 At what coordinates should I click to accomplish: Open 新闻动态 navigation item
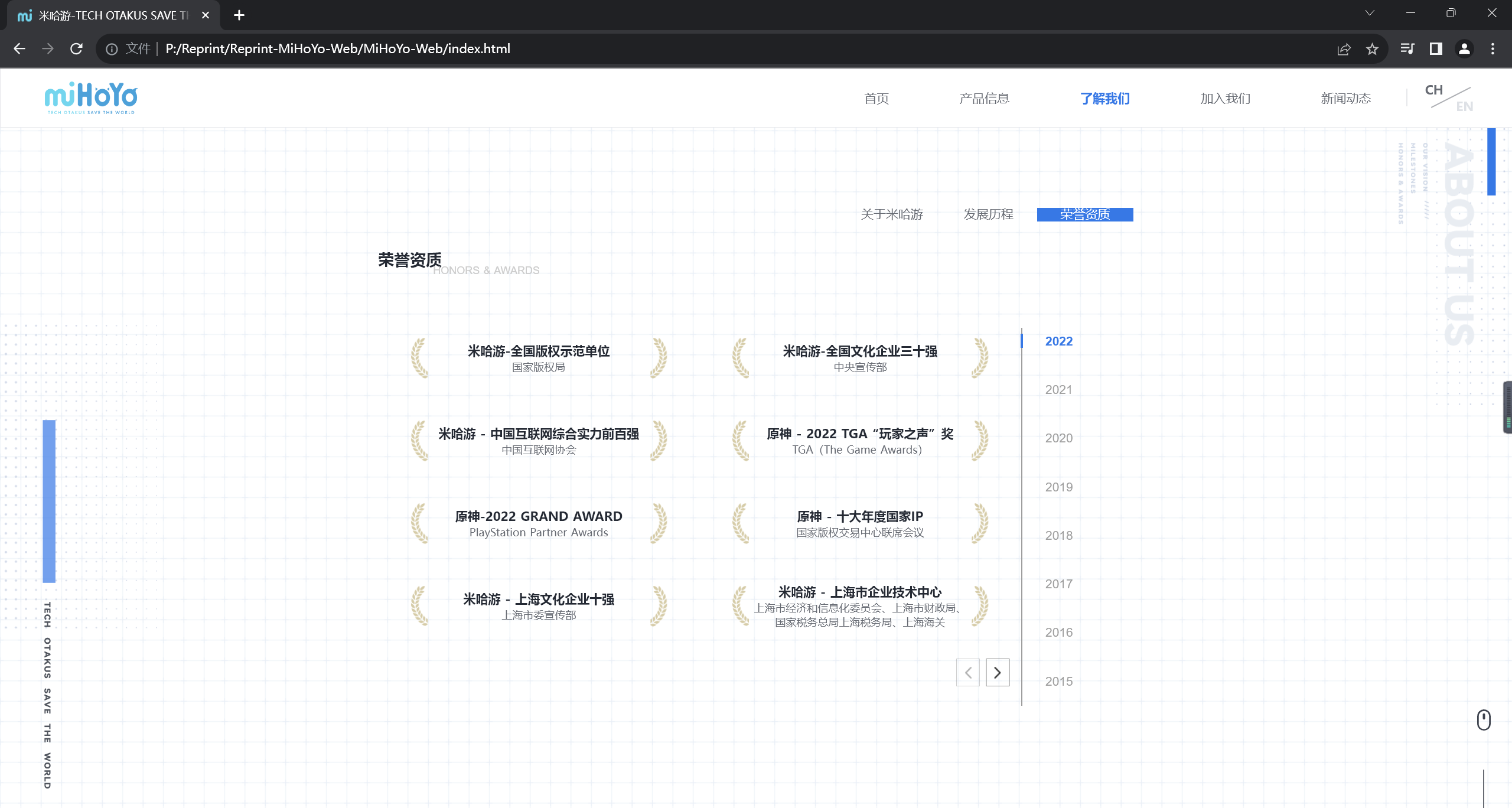click(1346, 99)
